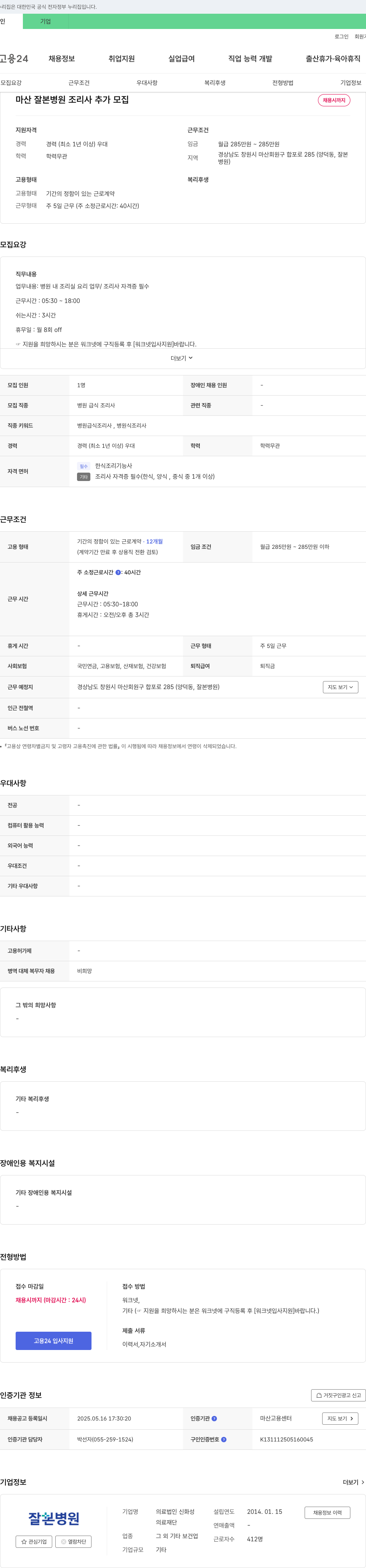This screenshot has width=366, height=1568.
Task: Jump to the 전형방법 section tab
Action: [x=283, y=83]
